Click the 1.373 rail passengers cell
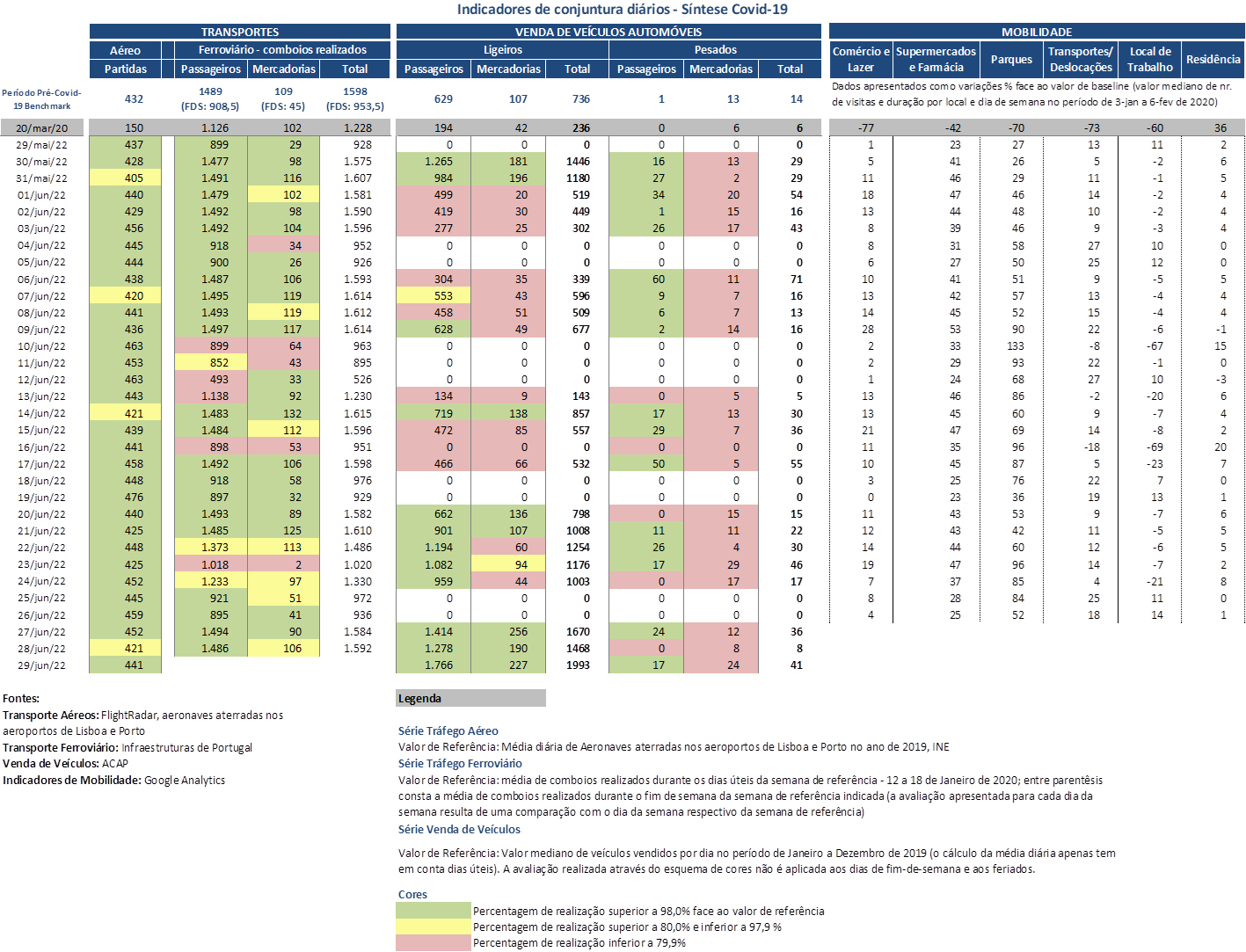The height and width of the screenshot is (952, 1246). pyautogui.click(x=211, y=548)
